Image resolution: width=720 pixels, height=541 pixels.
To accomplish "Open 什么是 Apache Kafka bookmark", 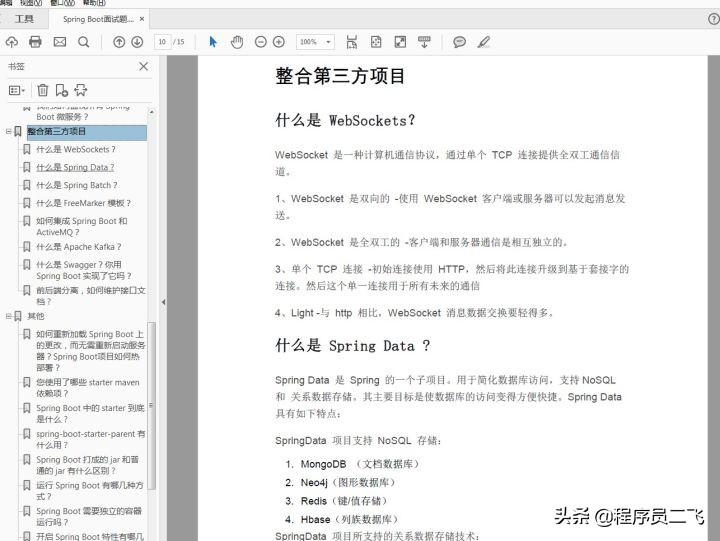I will pyautogui.click(x=79, y=247).
